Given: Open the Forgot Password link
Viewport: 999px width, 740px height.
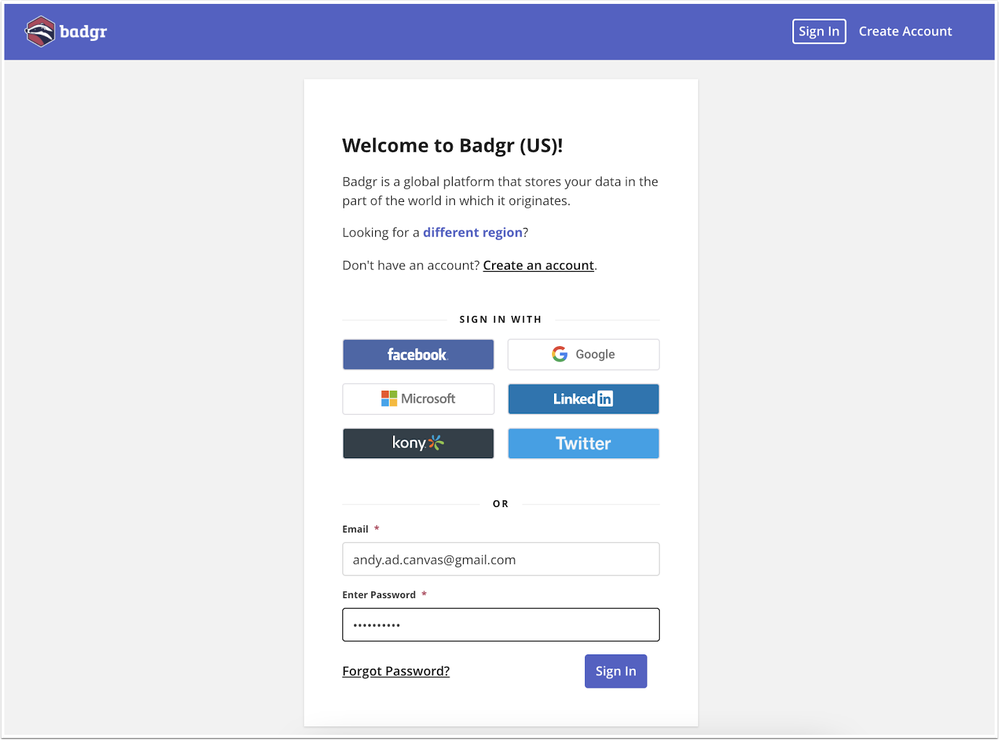Looking at the screenshot, I should tap(396, 671).
